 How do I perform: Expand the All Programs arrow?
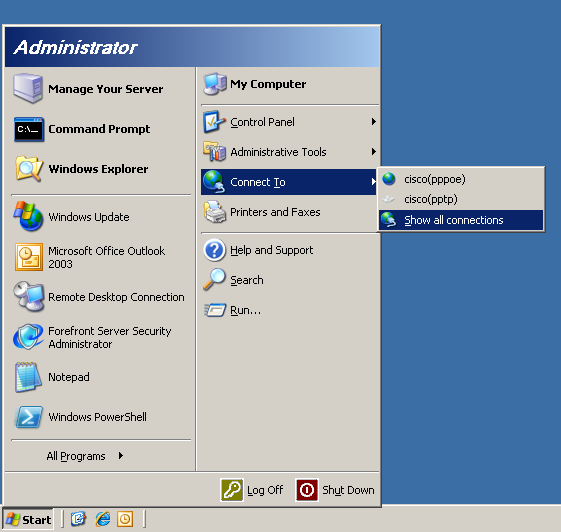121,455
